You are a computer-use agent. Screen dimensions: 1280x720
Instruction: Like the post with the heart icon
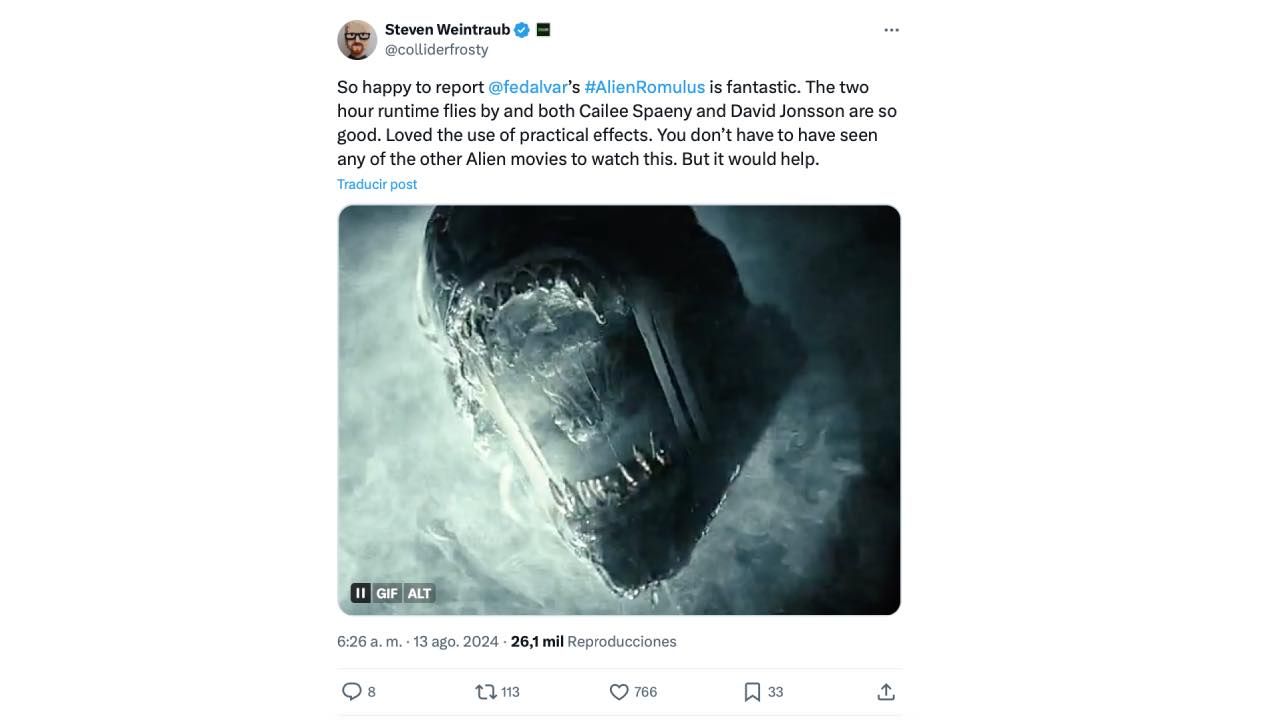click(x=619, y=692)
